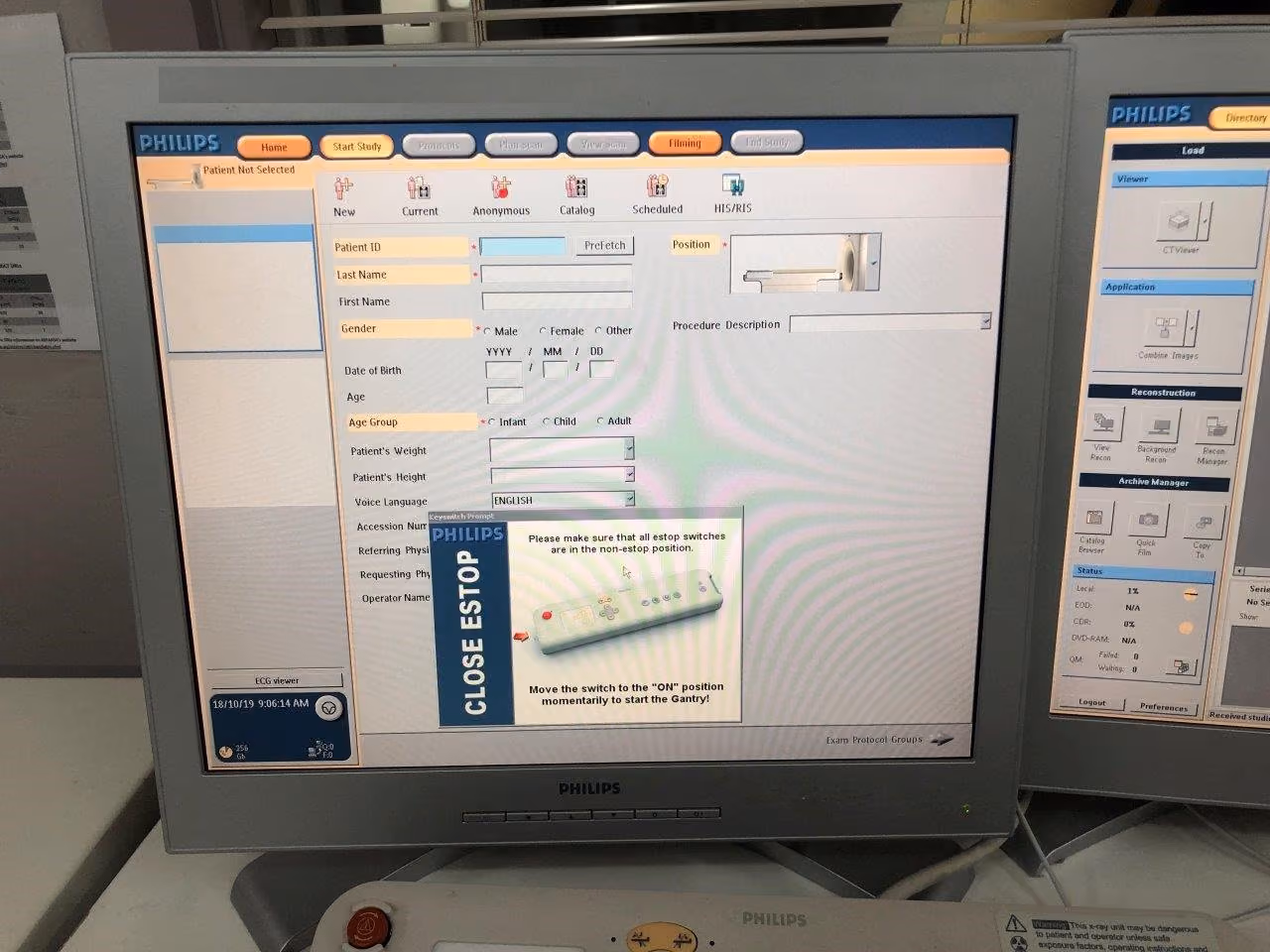Click the YYYY birth year field
Viewport: 1270px width, 952px height.
503,370
